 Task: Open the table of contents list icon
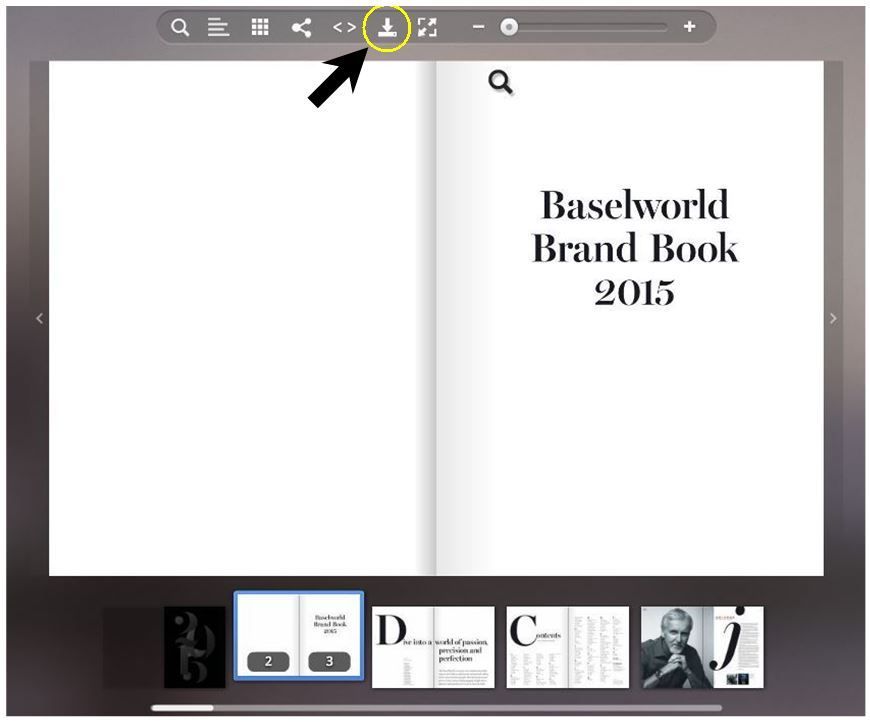coord(219,27)
